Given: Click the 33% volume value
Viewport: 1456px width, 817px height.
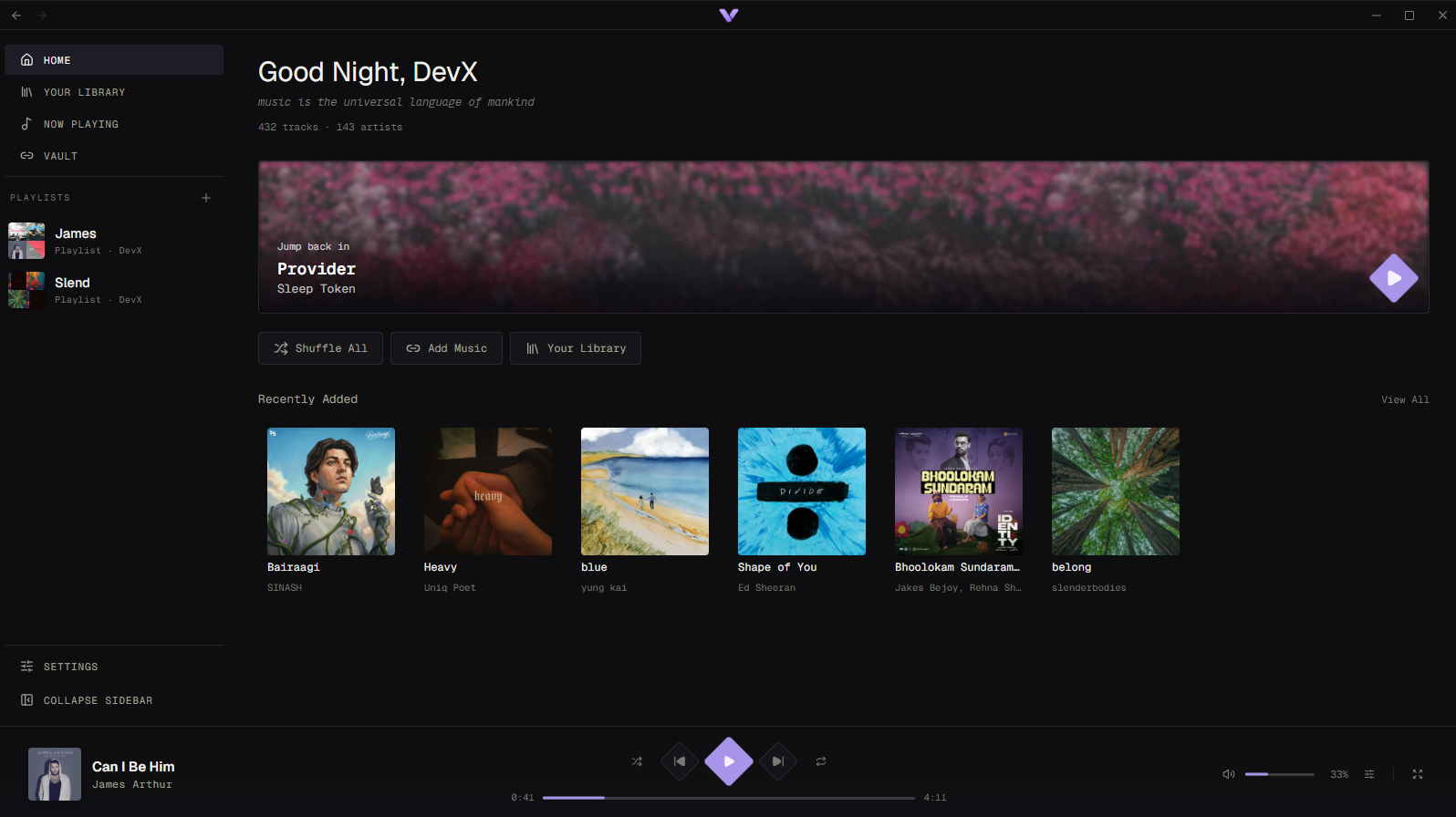Looking at the screenshot, I should [x=1339, y=774].
